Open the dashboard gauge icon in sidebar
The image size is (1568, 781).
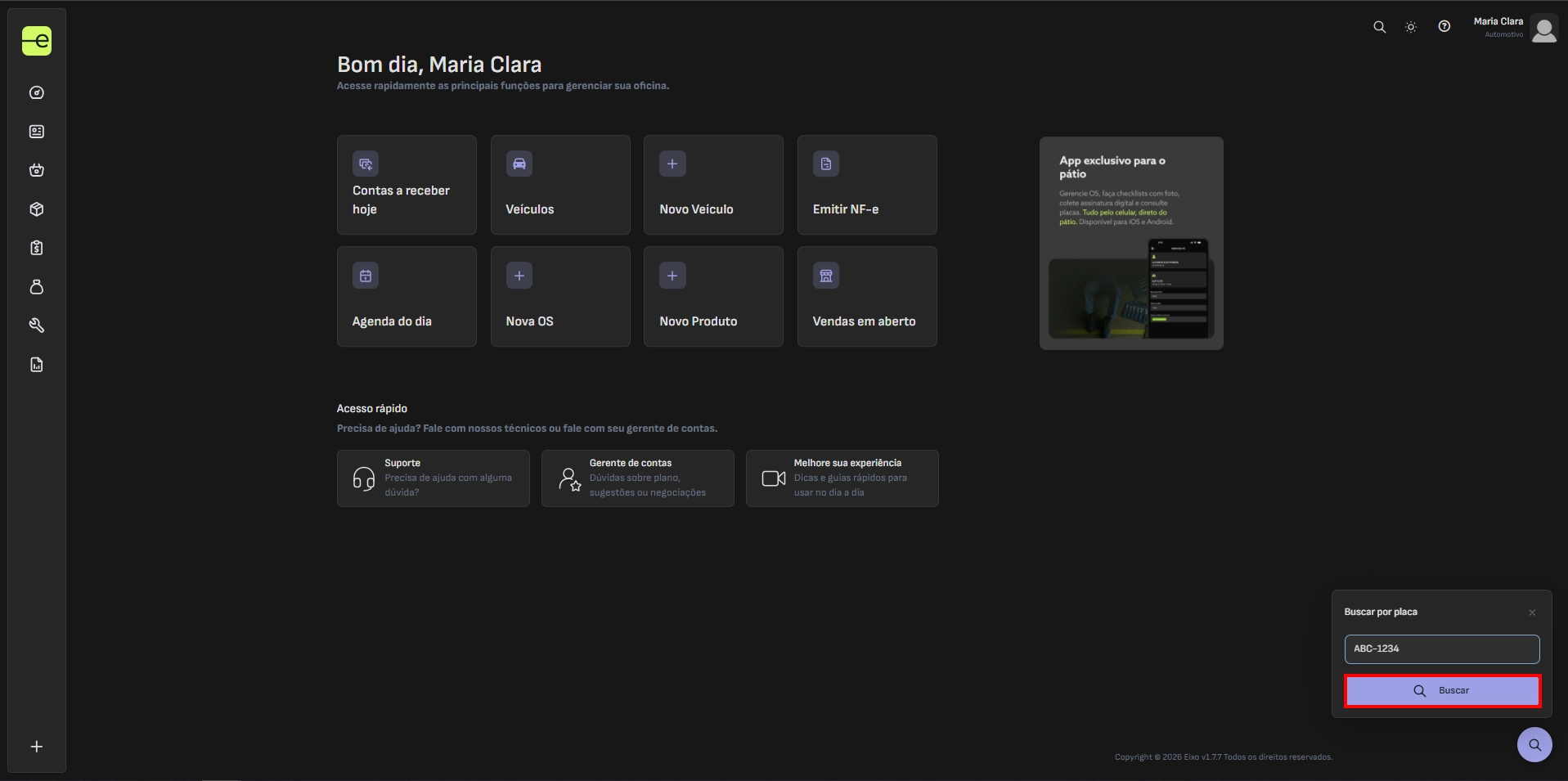(x=37, y=92)
